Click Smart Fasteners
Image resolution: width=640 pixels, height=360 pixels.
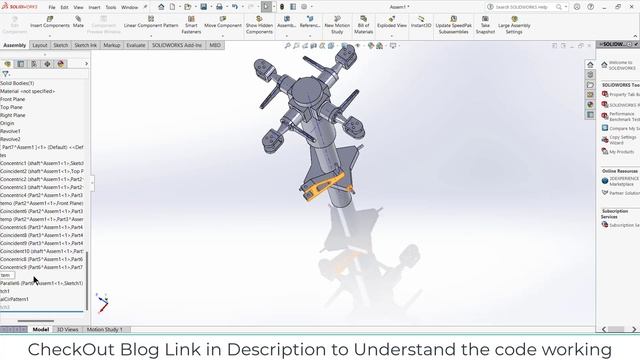[x=191, y=25]
